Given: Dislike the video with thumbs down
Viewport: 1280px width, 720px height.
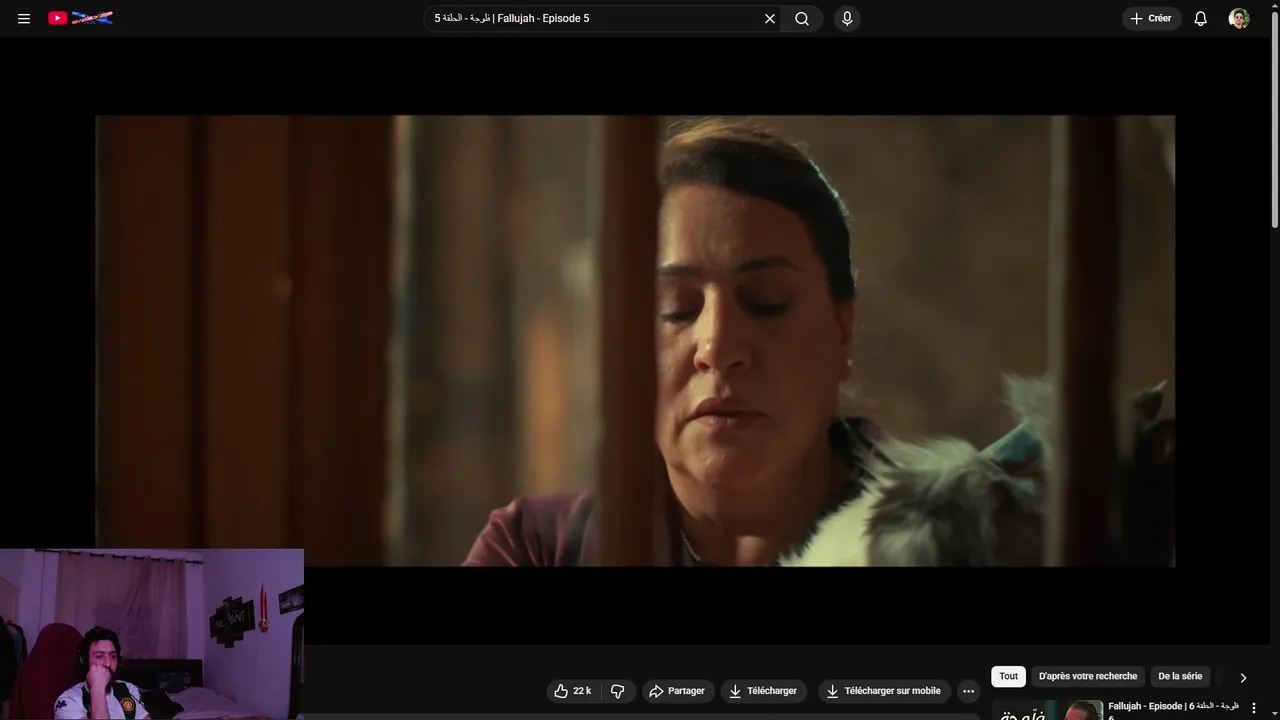Looking at the screenshot, I should [x=617, y=691].
